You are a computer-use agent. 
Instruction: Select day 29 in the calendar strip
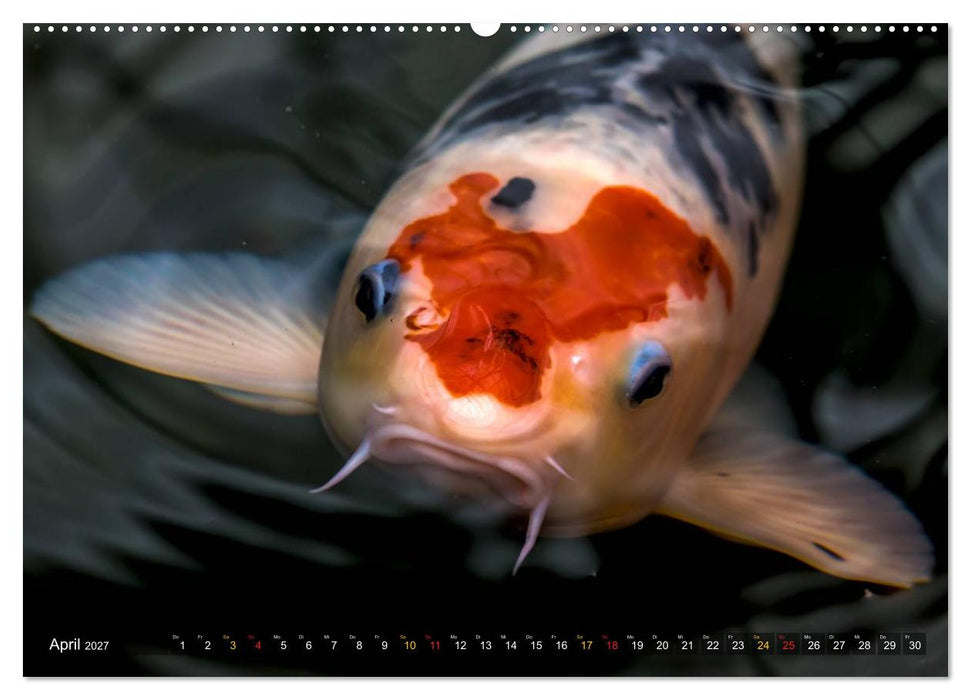[x=890, y=644]
